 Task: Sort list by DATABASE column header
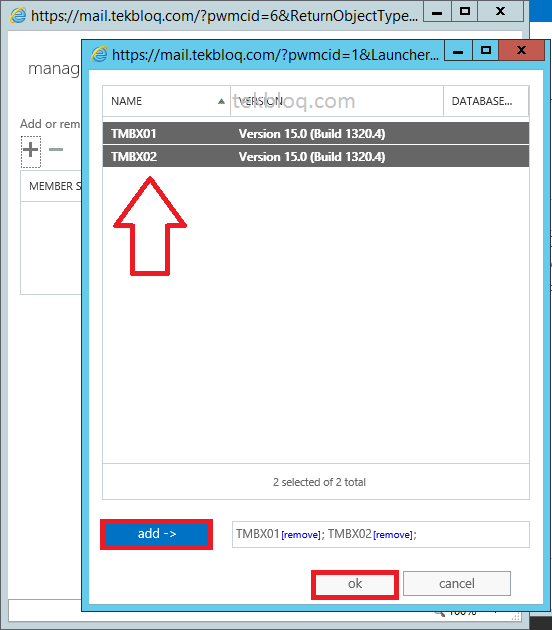(486, 101)
